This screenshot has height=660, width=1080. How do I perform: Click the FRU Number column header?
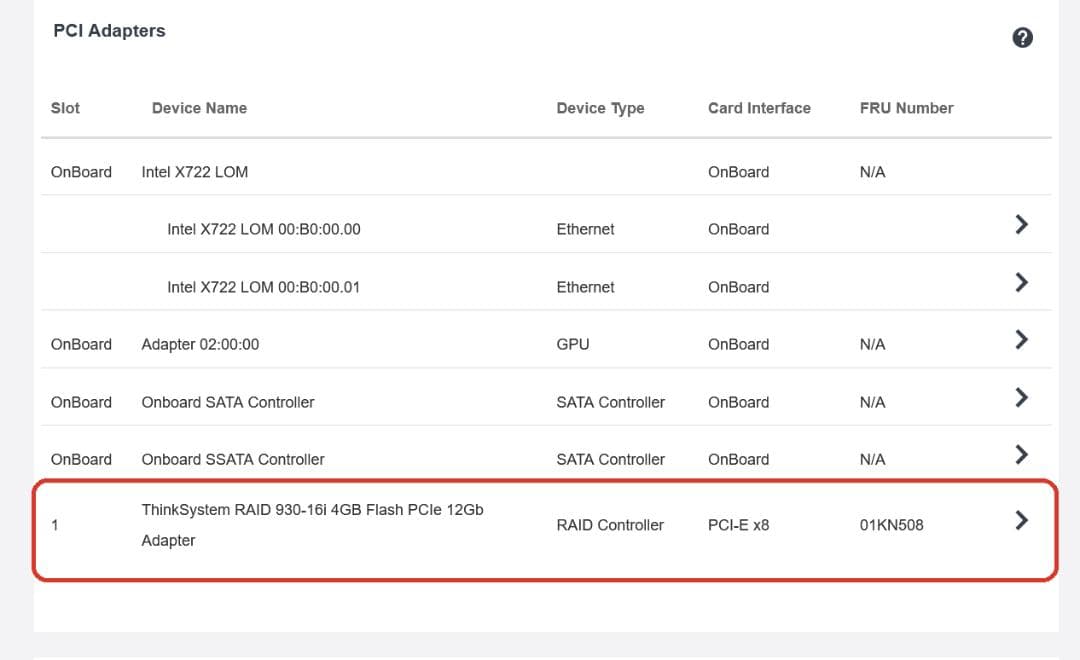click(x=906, y=108)
